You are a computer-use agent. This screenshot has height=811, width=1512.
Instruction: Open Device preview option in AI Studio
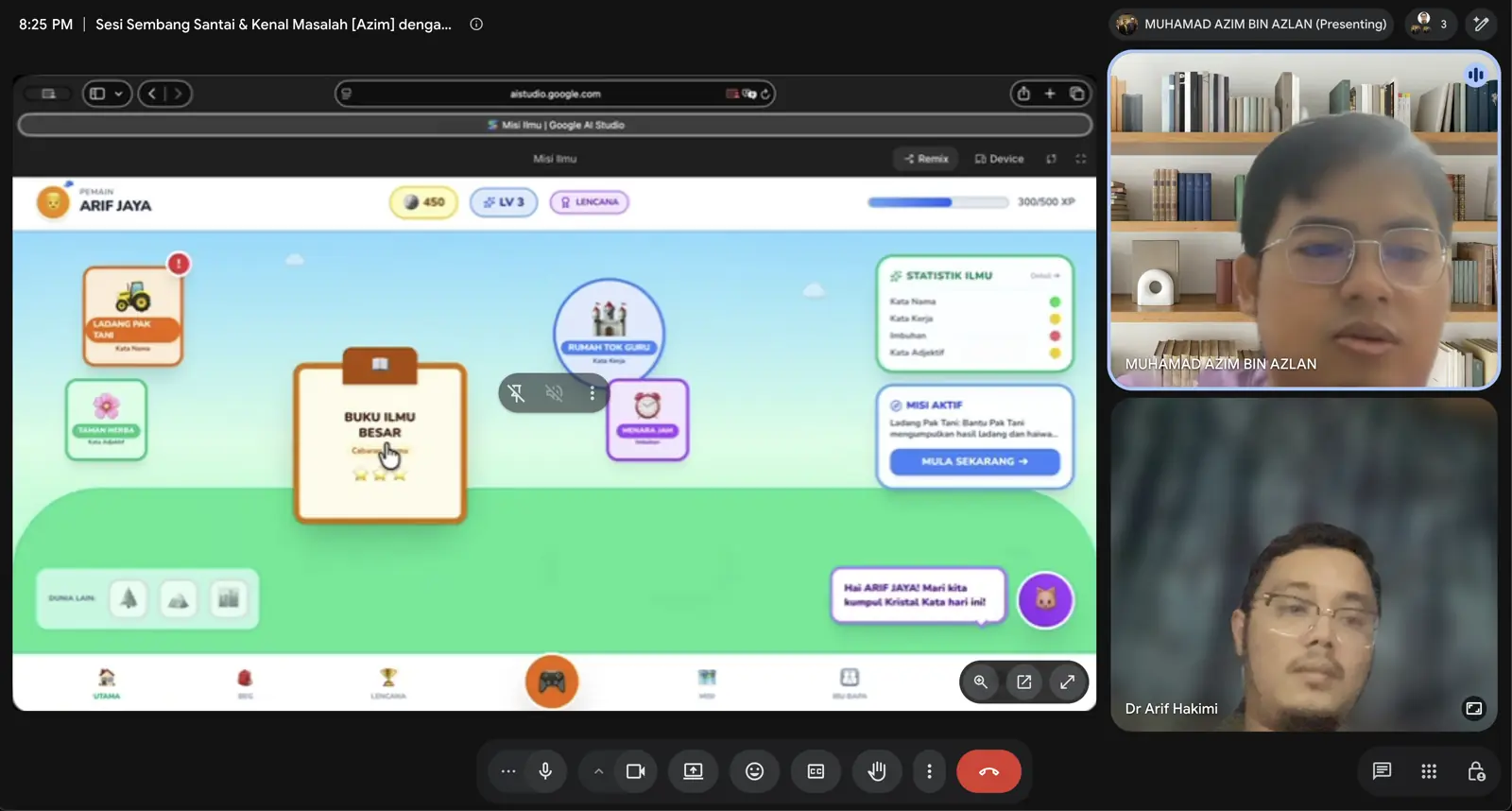click(1000, 159)
